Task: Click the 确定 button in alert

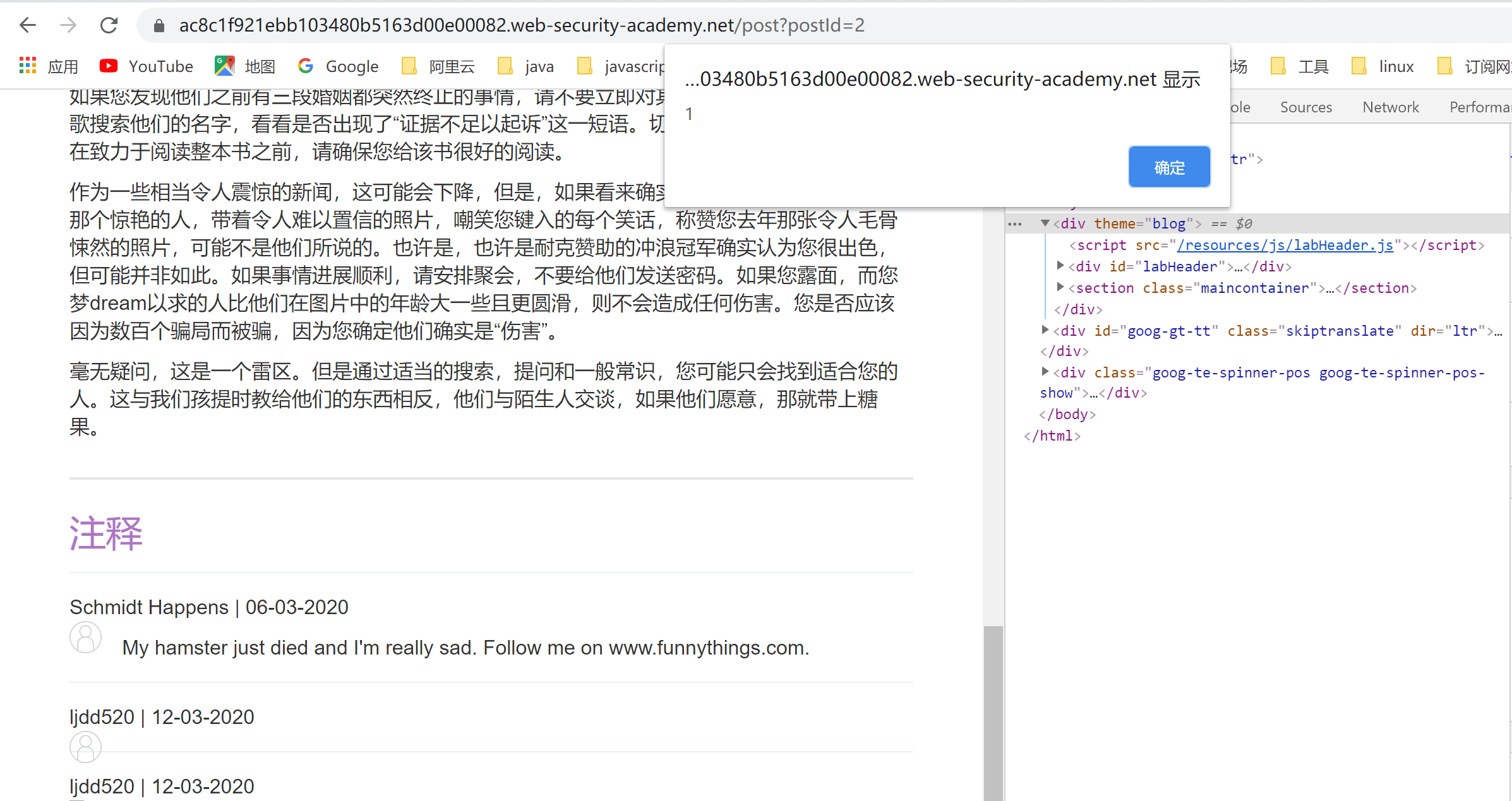Action: [x=1169, y=167]
